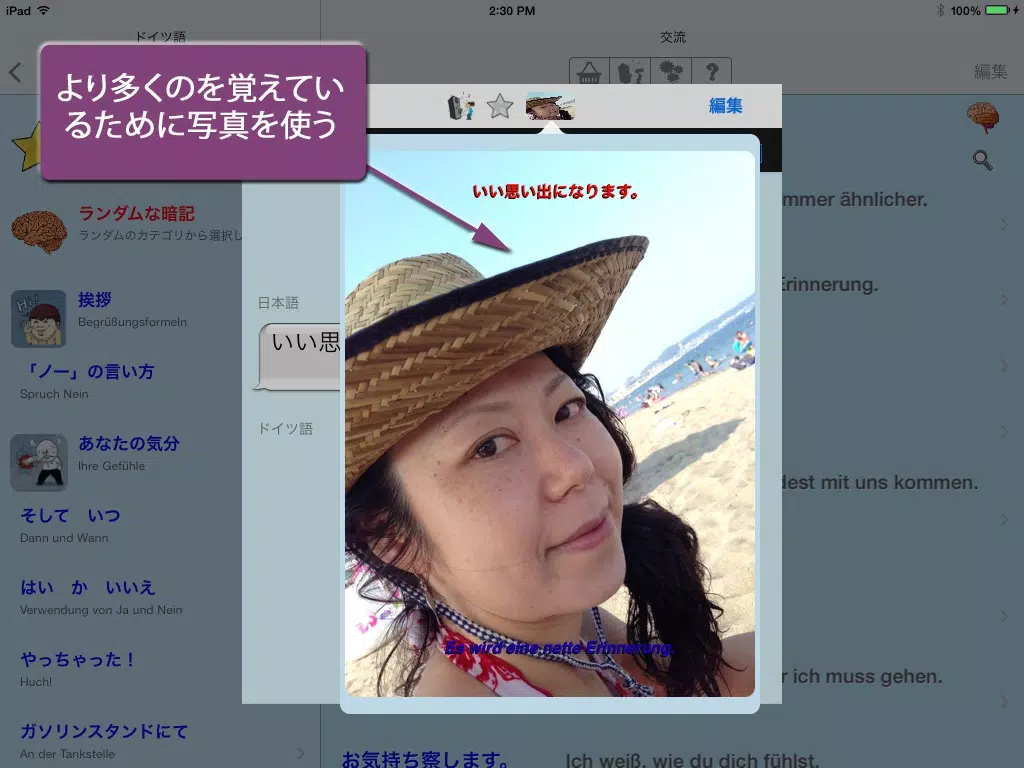Open the 挨拶 greetings category

point(95,300)
